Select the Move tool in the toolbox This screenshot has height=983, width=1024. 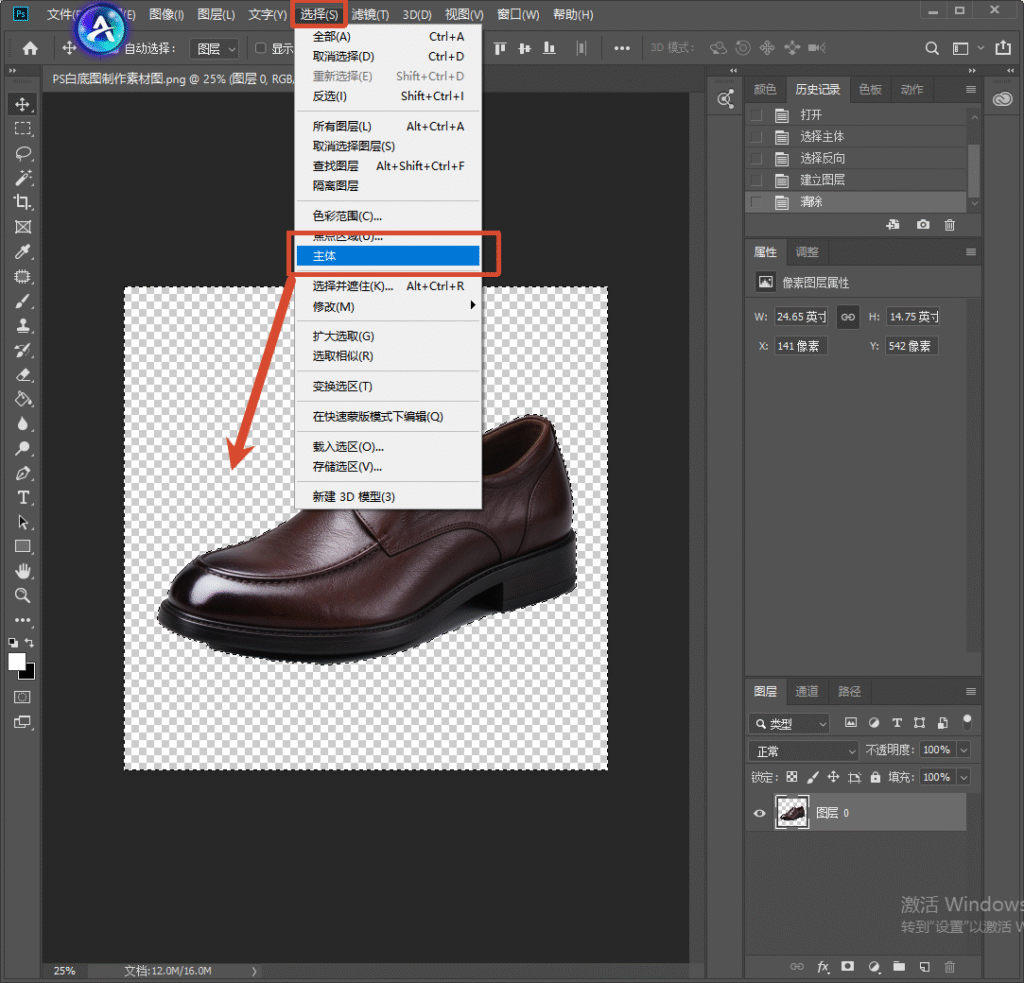point(23,105)
